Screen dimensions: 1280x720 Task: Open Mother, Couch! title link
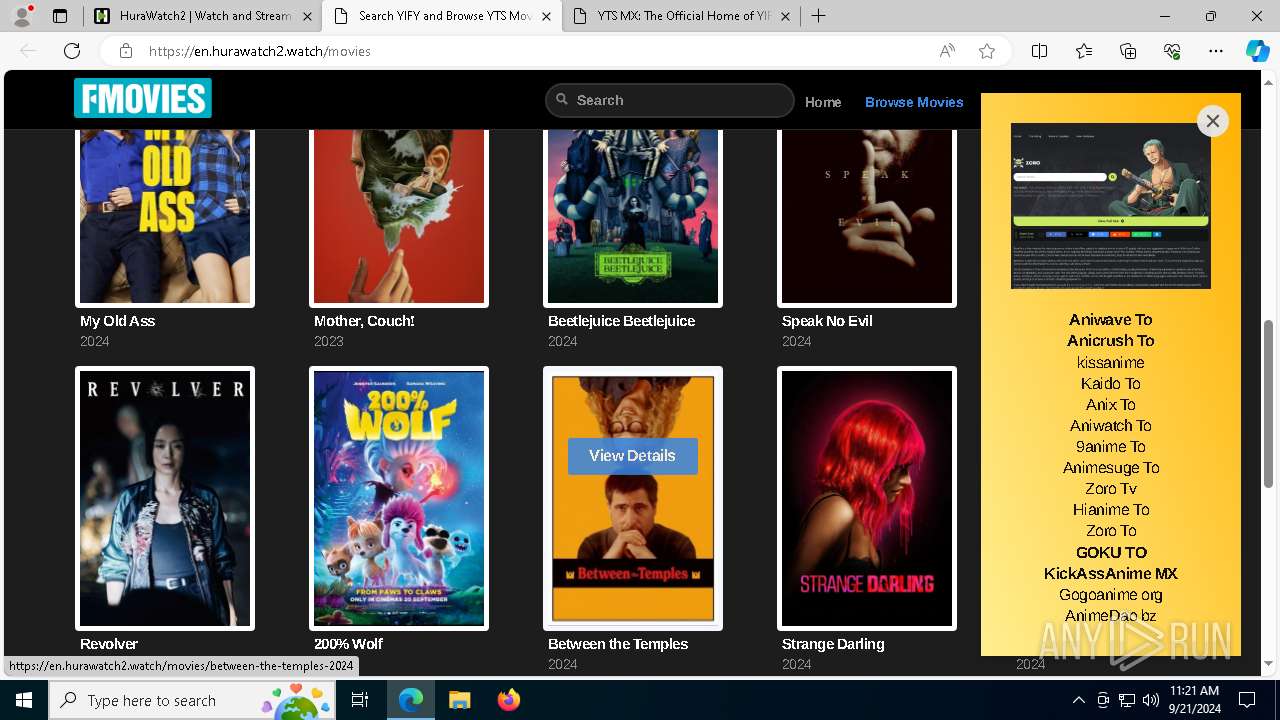pos(364,321)
